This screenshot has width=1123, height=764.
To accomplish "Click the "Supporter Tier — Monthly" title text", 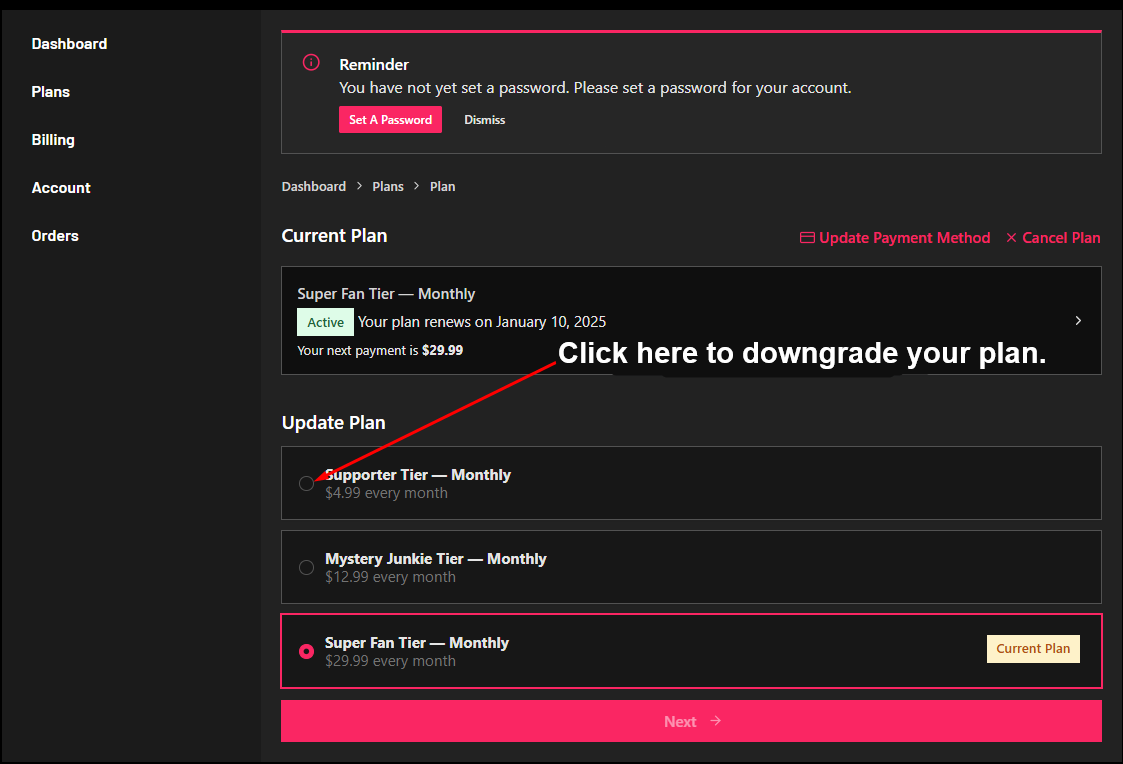I will tap(418, 475).
